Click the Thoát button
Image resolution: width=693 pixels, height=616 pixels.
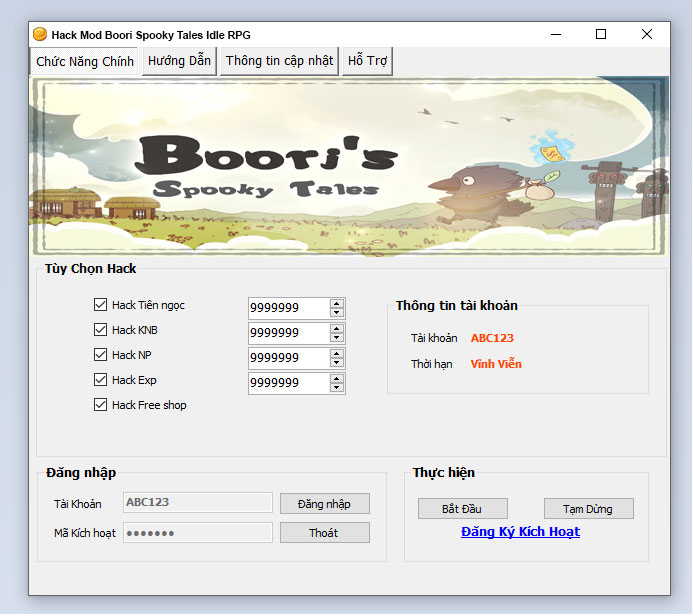point(324,533)
